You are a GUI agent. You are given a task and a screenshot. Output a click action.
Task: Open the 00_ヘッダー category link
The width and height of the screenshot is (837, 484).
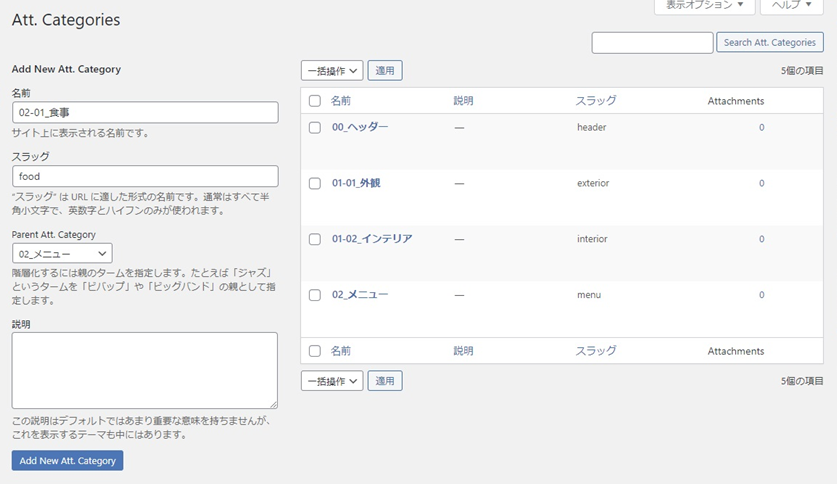click(x=360, y=127)
